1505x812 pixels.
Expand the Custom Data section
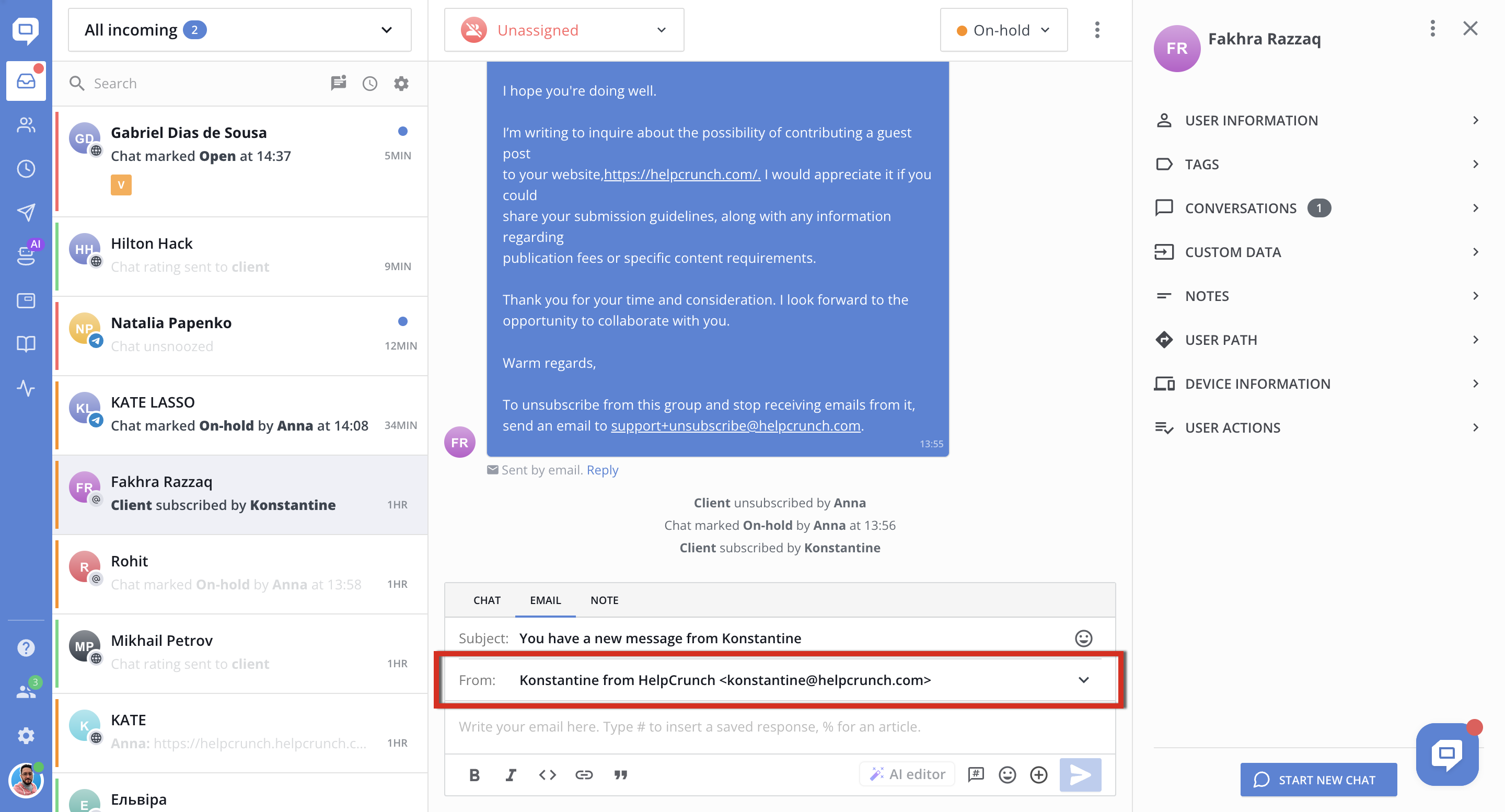click(1318, 252)
